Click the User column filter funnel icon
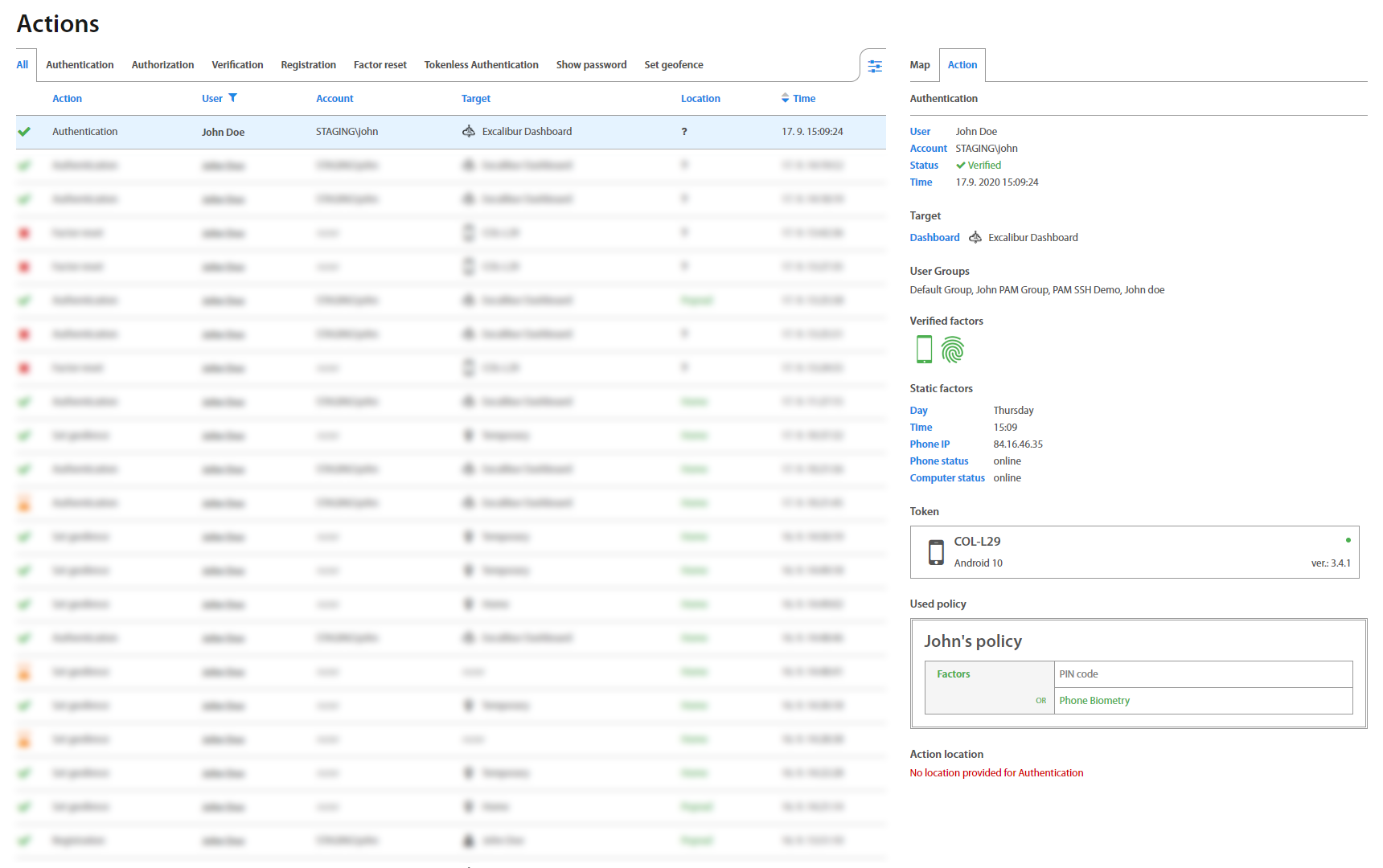The width and height of the screenshot is (1383, 868). pyautogui.click(x=233, y=98)
